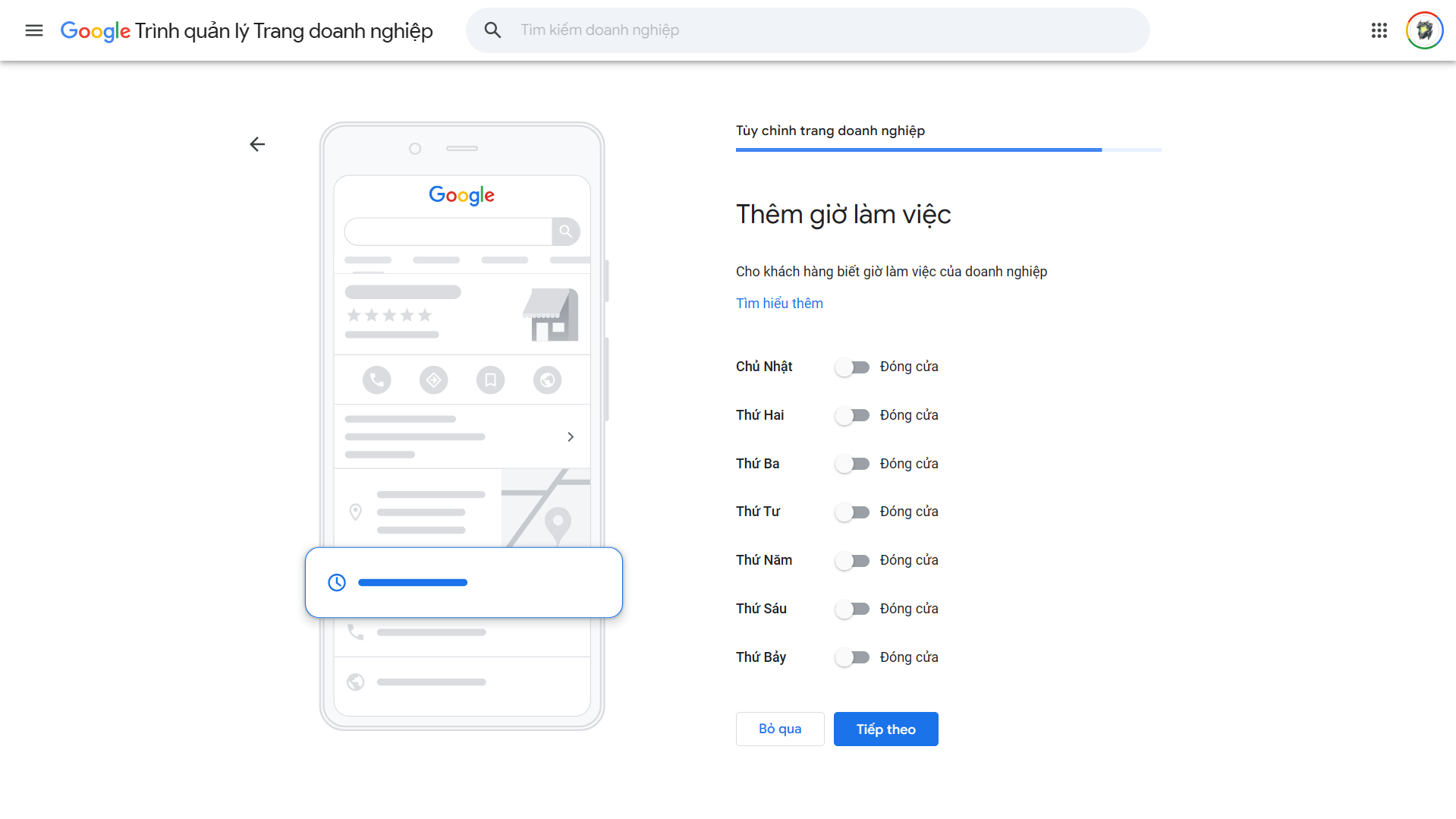Click the search magnifier icon
The height and width of the screenshot is (819, 1456).
click(x=492, y=30)
